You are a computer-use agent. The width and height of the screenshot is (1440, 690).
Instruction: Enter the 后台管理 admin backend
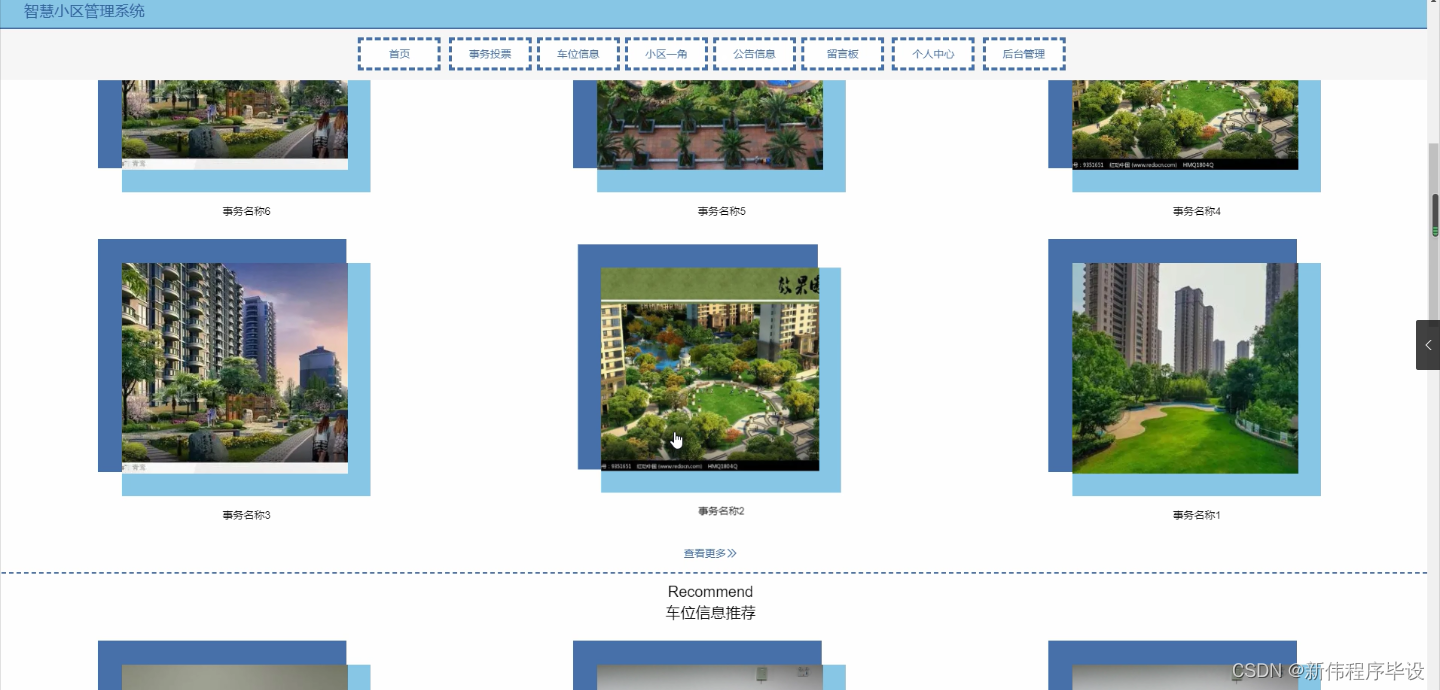point(1024,53)
